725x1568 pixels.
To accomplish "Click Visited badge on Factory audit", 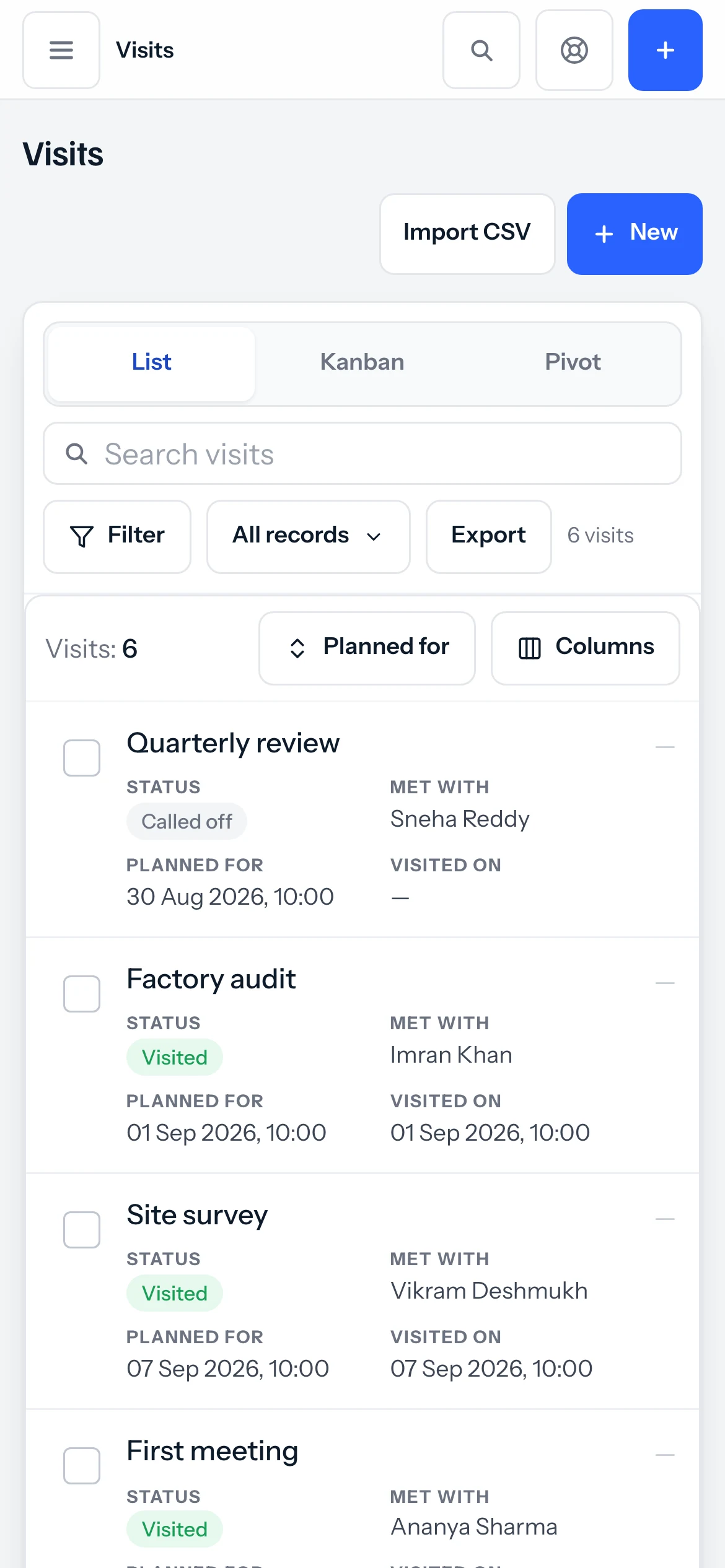I will 175,1058.
